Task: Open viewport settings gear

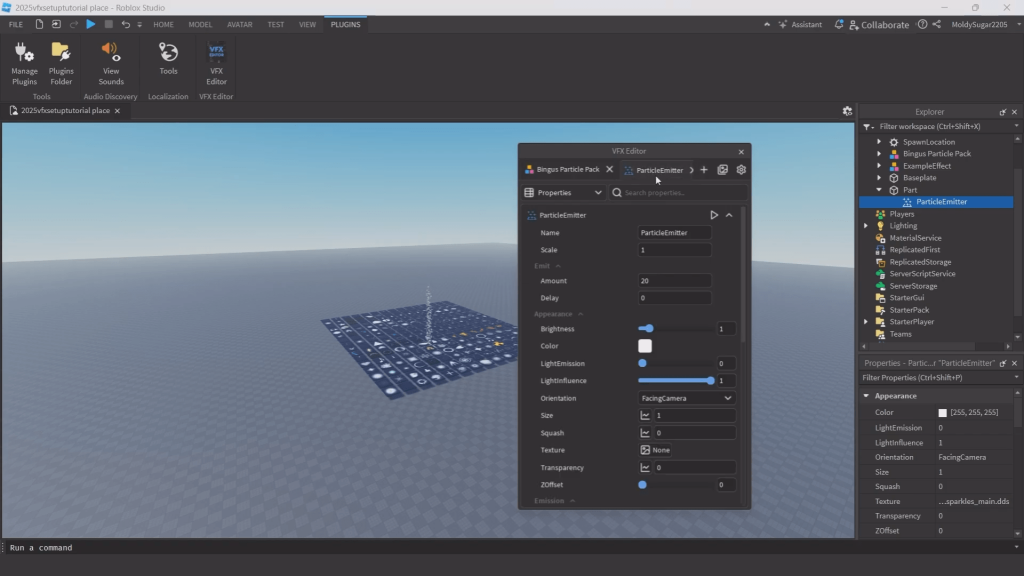Action: coord(847,111)
